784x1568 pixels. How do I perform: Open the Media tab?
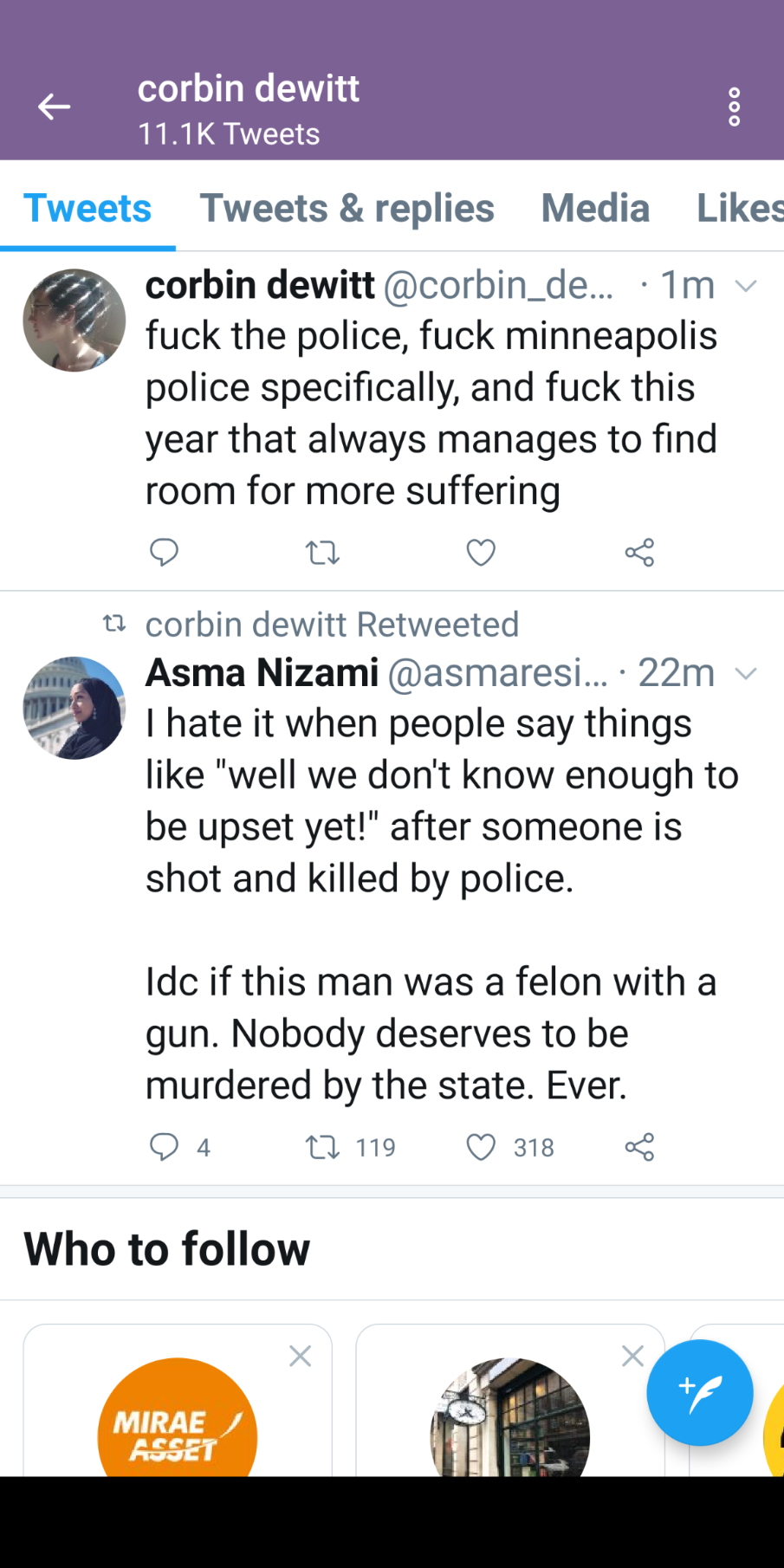595,208
